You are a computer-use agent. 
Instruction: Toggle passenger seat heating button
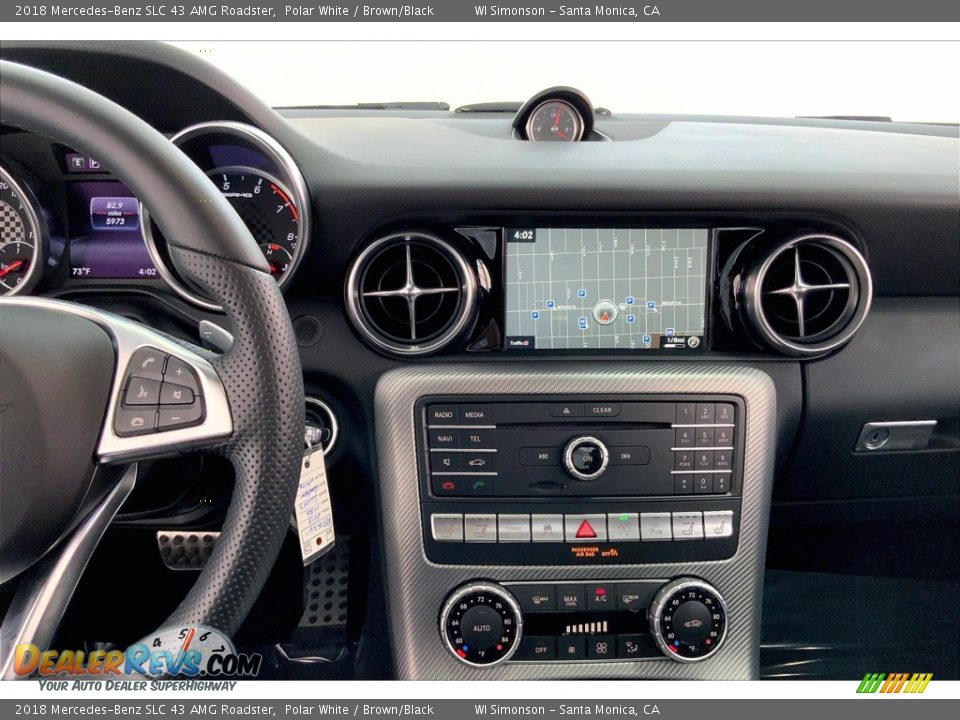click(718, 525)
